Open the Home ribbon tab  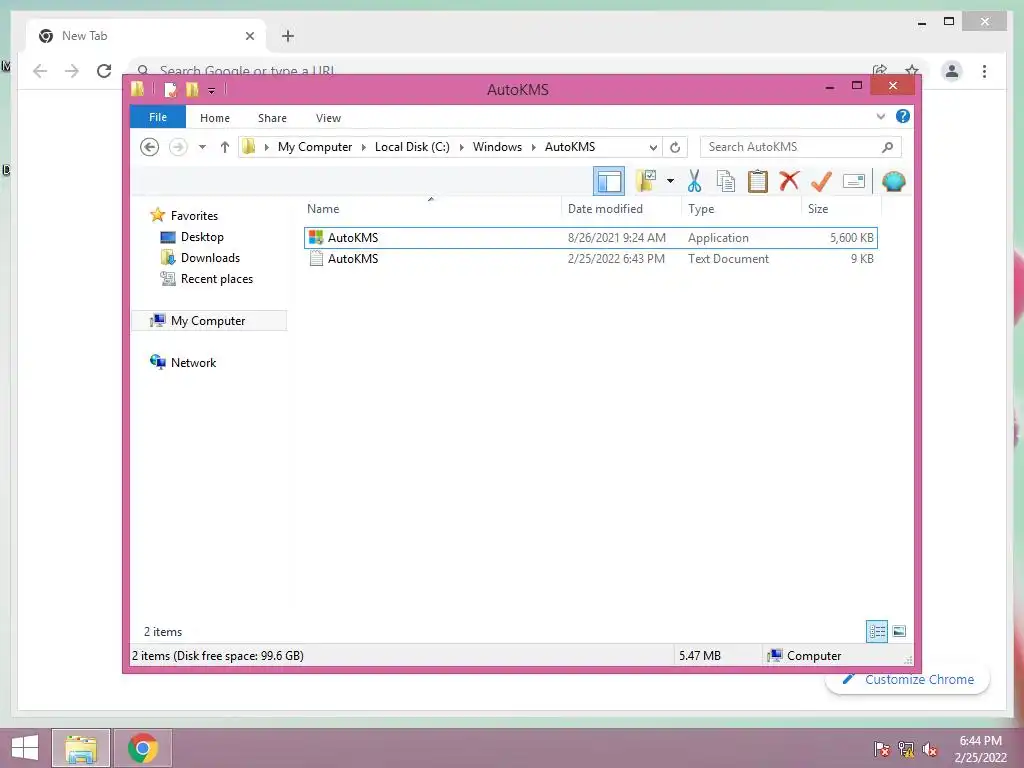coord(215,118)
